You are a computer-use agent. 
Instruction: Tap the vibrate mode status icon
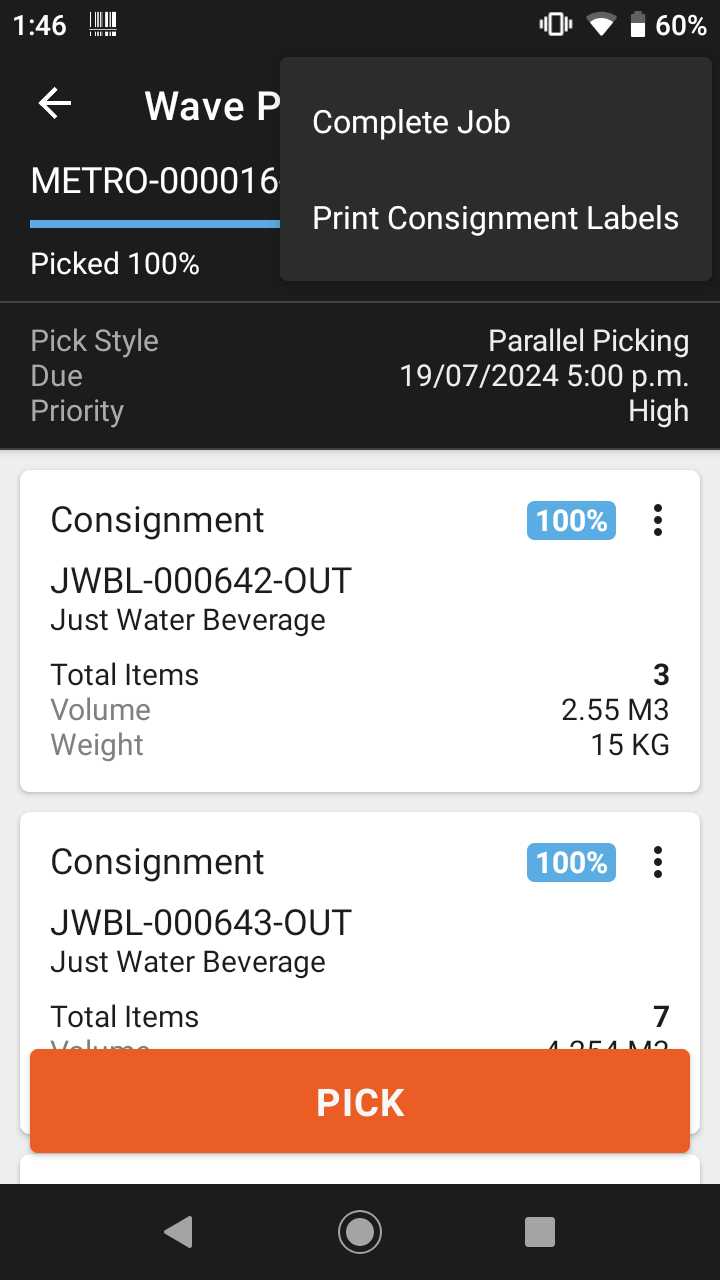pyautogui.click(x=556, y=25)
